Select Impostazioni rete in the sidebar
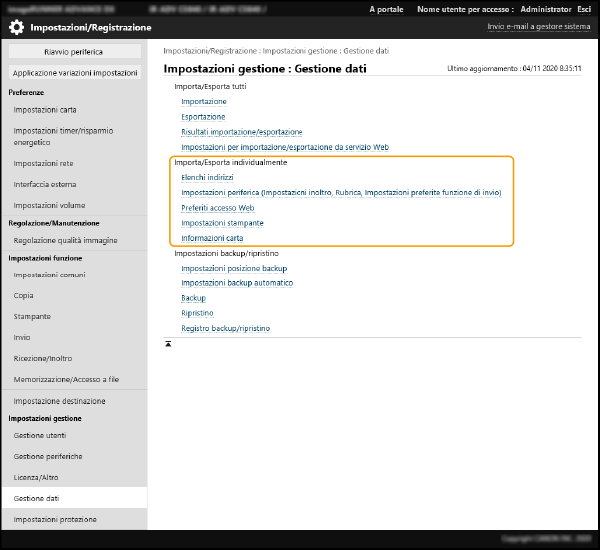Viewport: 600px width, 550px height. pyautogui.click(x=43, y=163)
